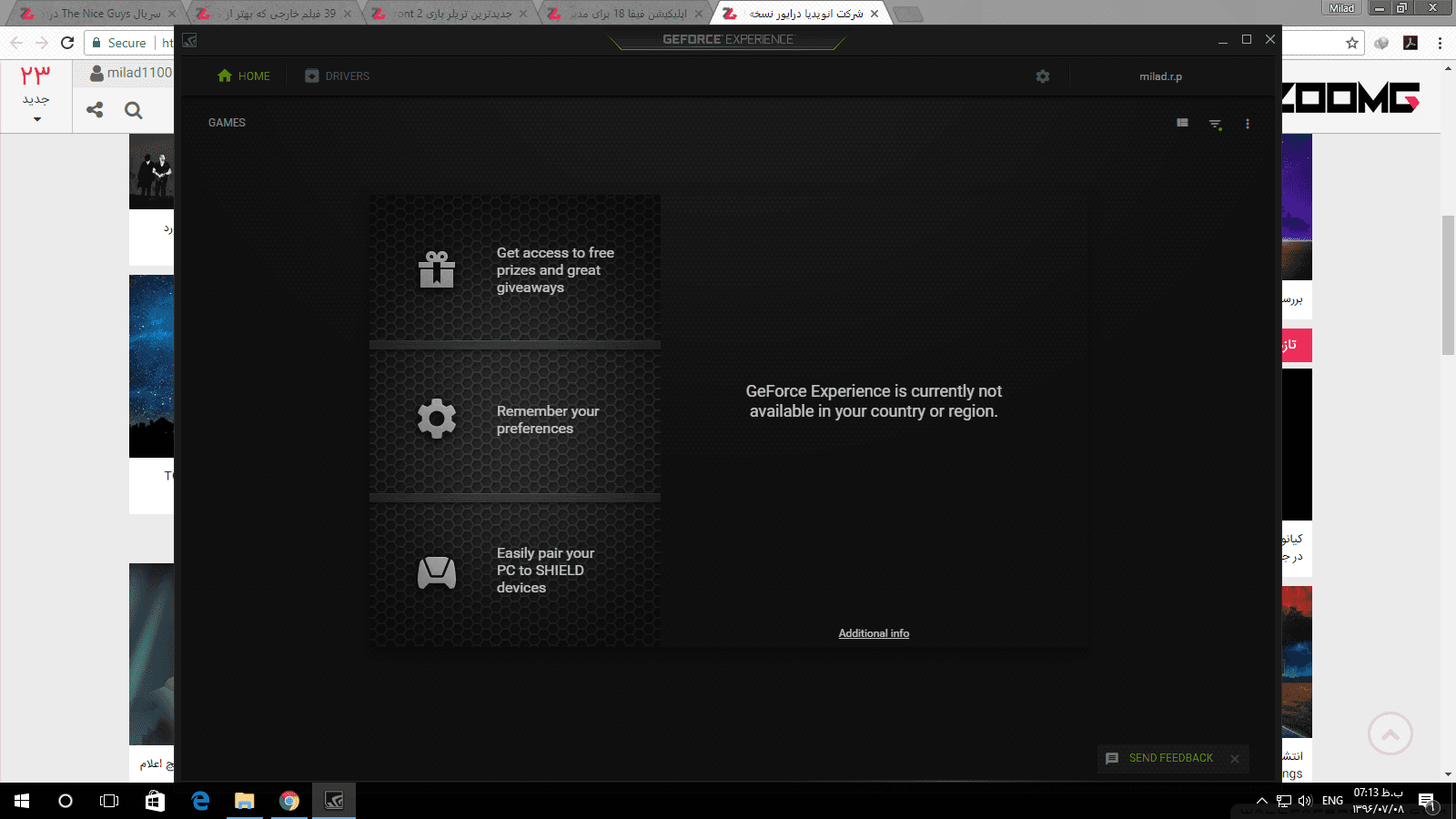
Task: Go to the HOME tab
Action: (244, 76)
